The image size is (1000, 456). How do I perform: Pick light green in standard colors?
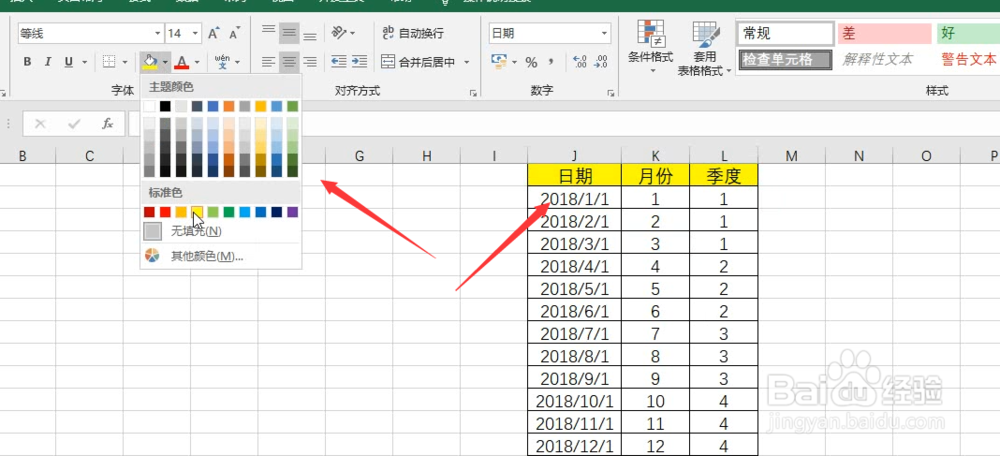(x=213, y=212)
